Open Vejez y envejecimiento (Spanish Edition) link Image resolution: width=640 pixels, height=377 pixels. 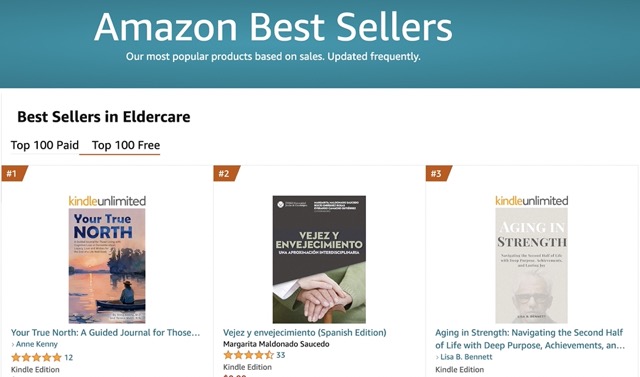point(304,333)
